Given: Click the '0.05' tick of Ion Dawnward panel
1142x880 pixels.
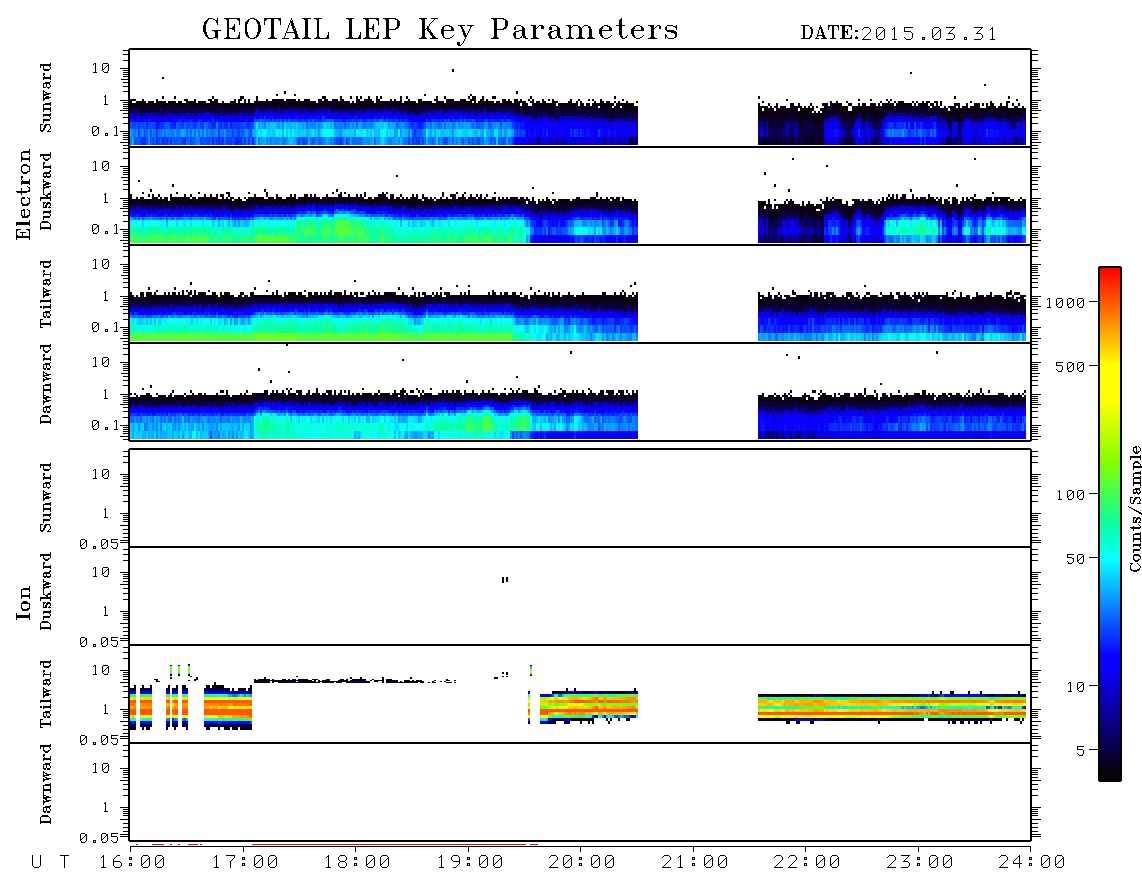Looking at the screenshot, I should (x=99, y=838).
